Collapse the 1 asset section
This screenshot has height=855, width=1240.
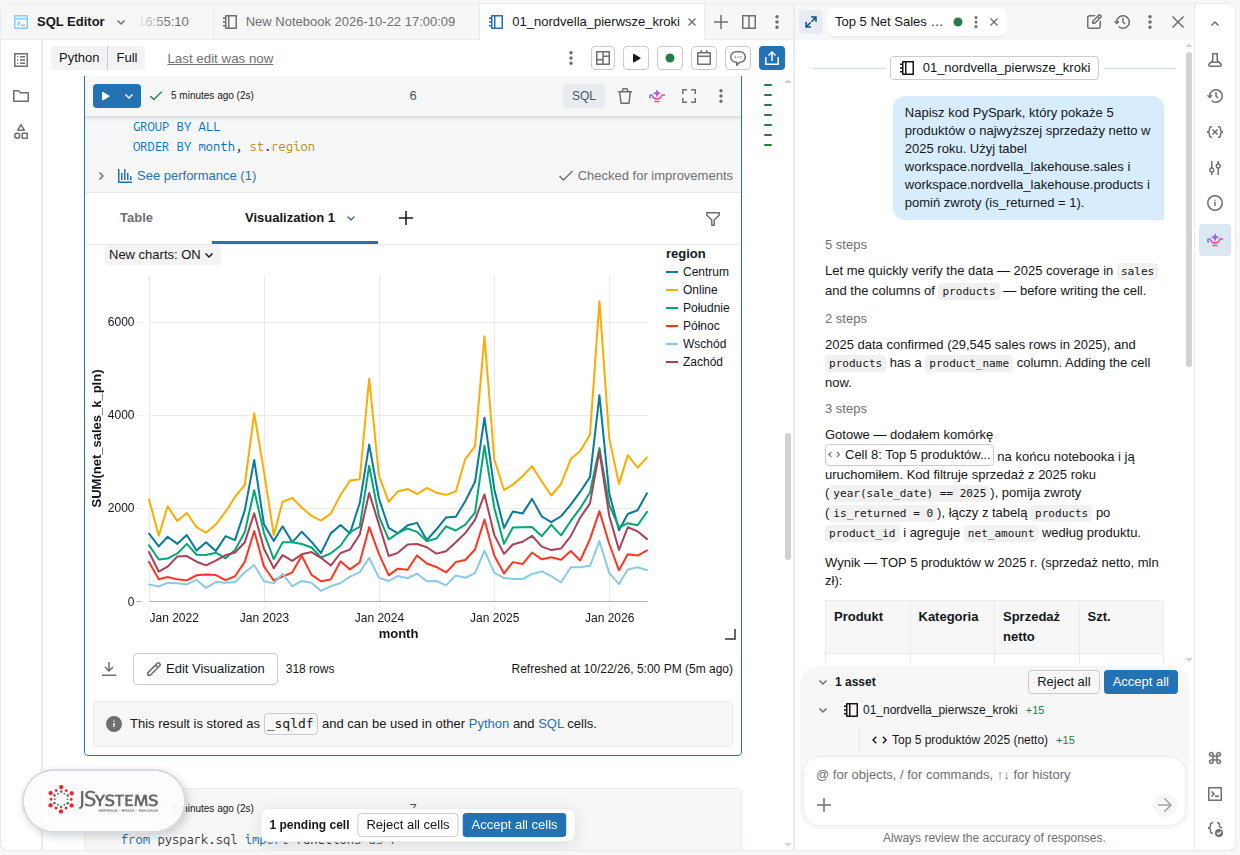coord(823,682)
